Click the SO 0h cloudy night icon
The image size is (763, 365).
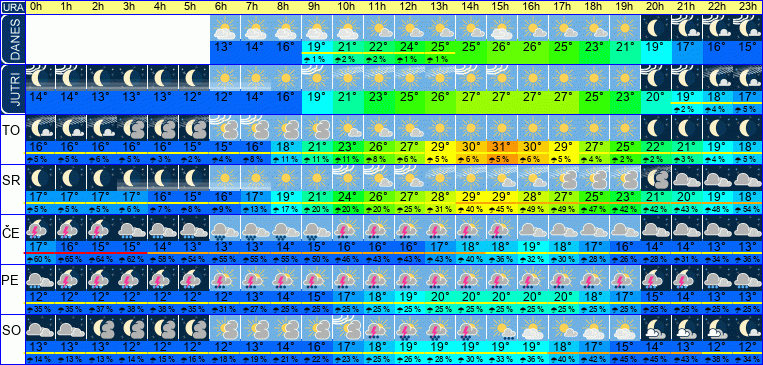(x=40, y=327)
